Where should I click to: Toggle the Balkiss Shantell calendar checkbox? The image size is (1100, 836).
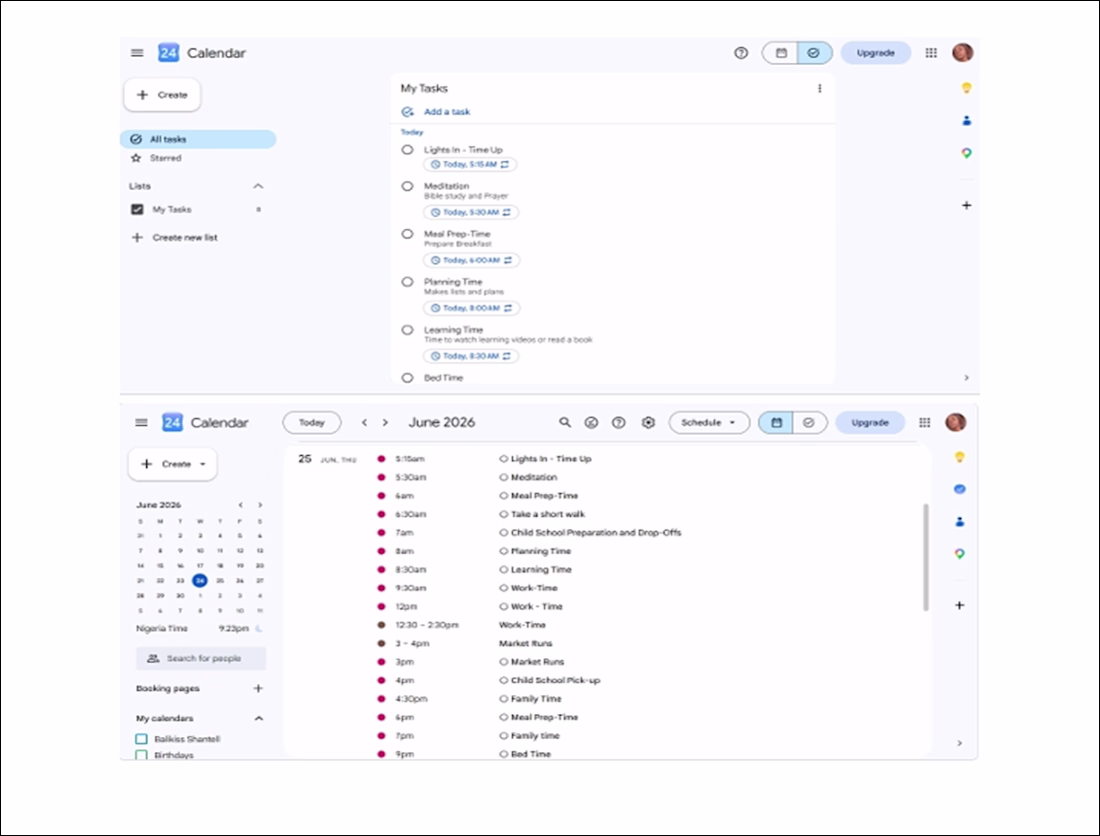[141, 739]
